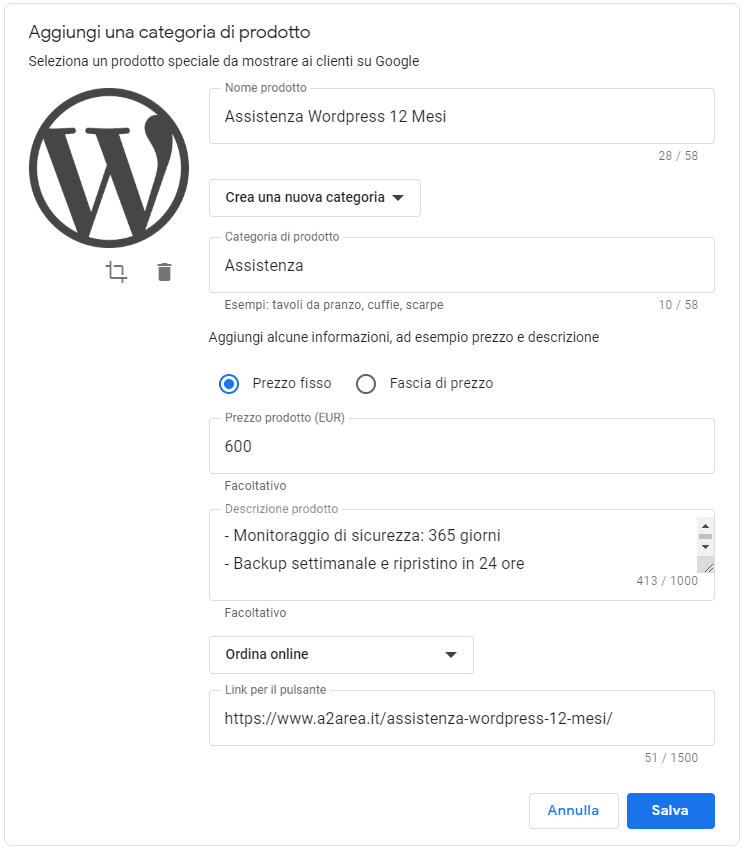Delete the product image with trash icon
Viewport: 747px width, 851px height.
(164, 272)
